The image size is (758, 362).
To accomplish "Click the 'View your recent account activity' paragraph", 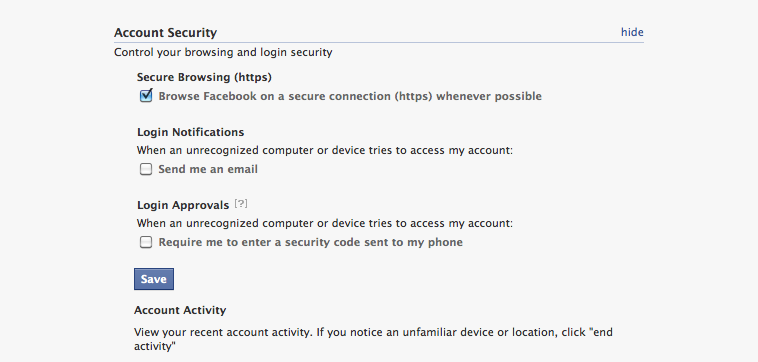I will [x=373, y=339].
